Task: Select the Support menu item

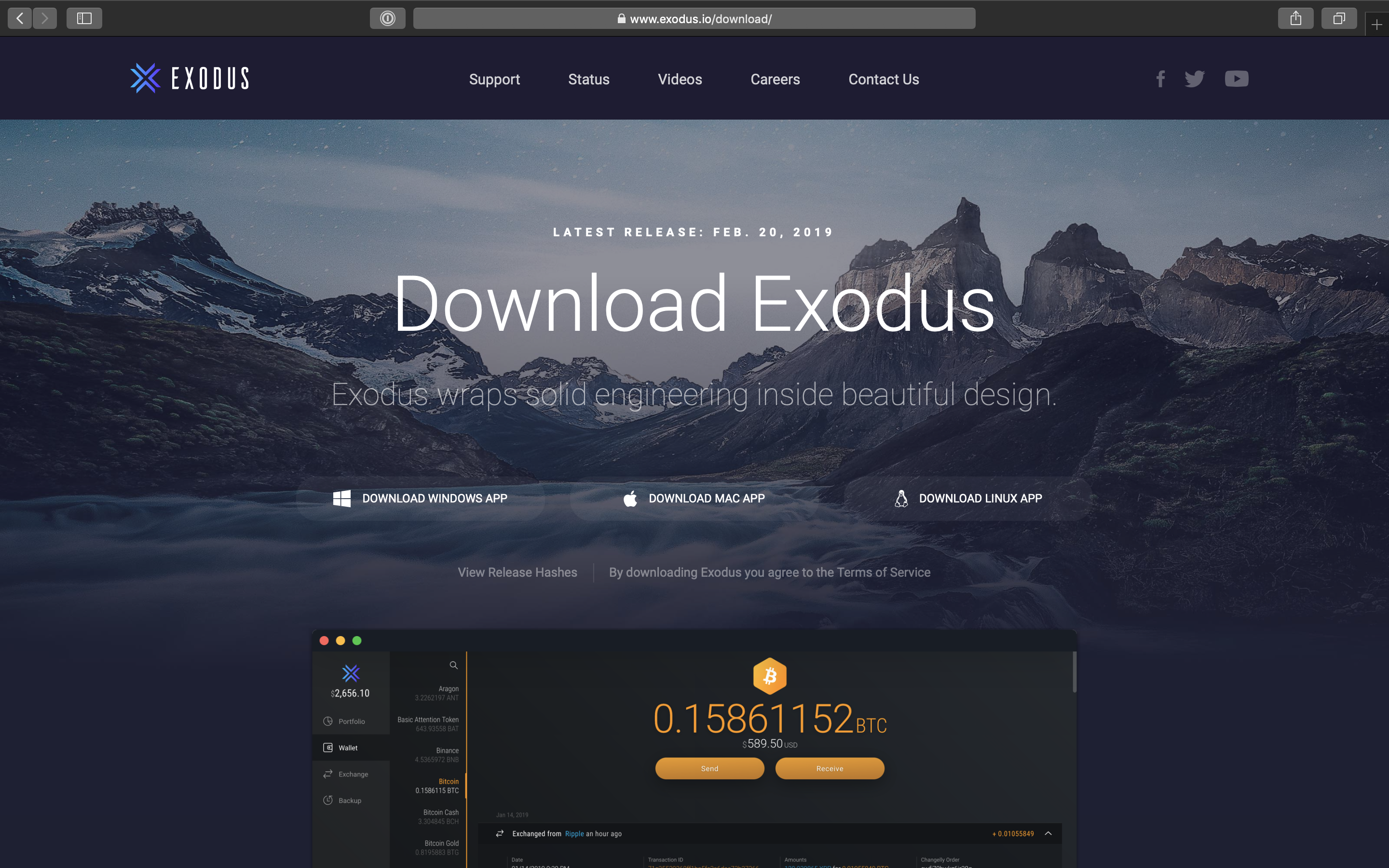Action: (x=494, y=79)
